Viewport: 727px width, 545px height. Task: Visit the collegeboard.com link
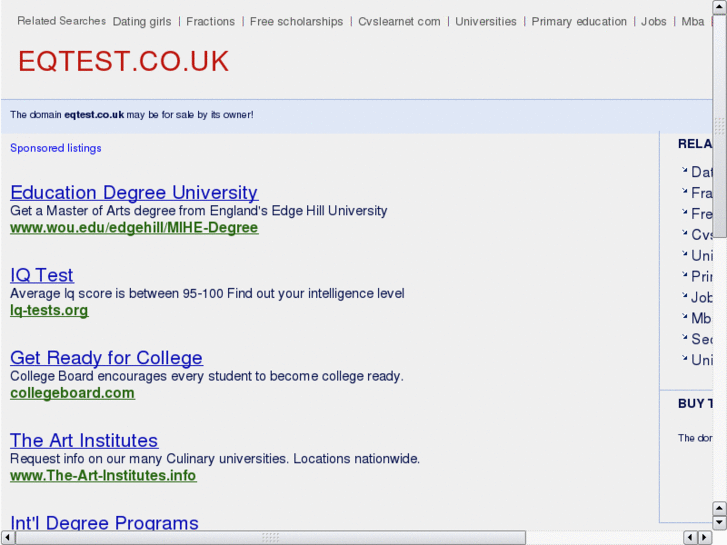point(72,393)
